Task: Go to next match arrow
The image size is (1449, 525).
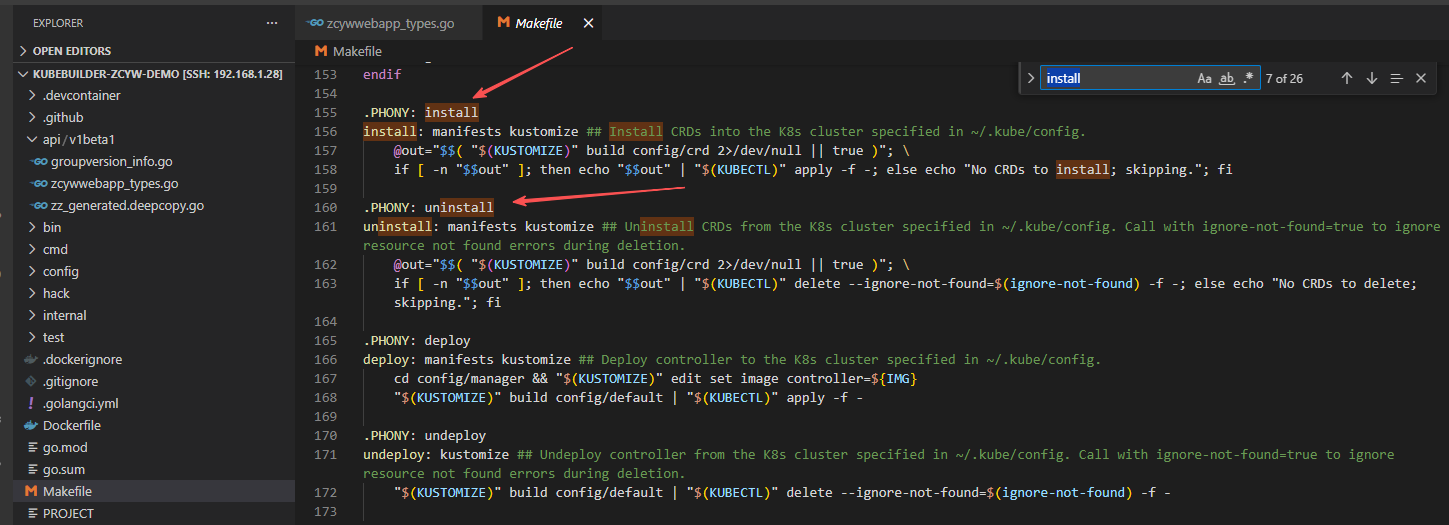Action: (1371, 78)
